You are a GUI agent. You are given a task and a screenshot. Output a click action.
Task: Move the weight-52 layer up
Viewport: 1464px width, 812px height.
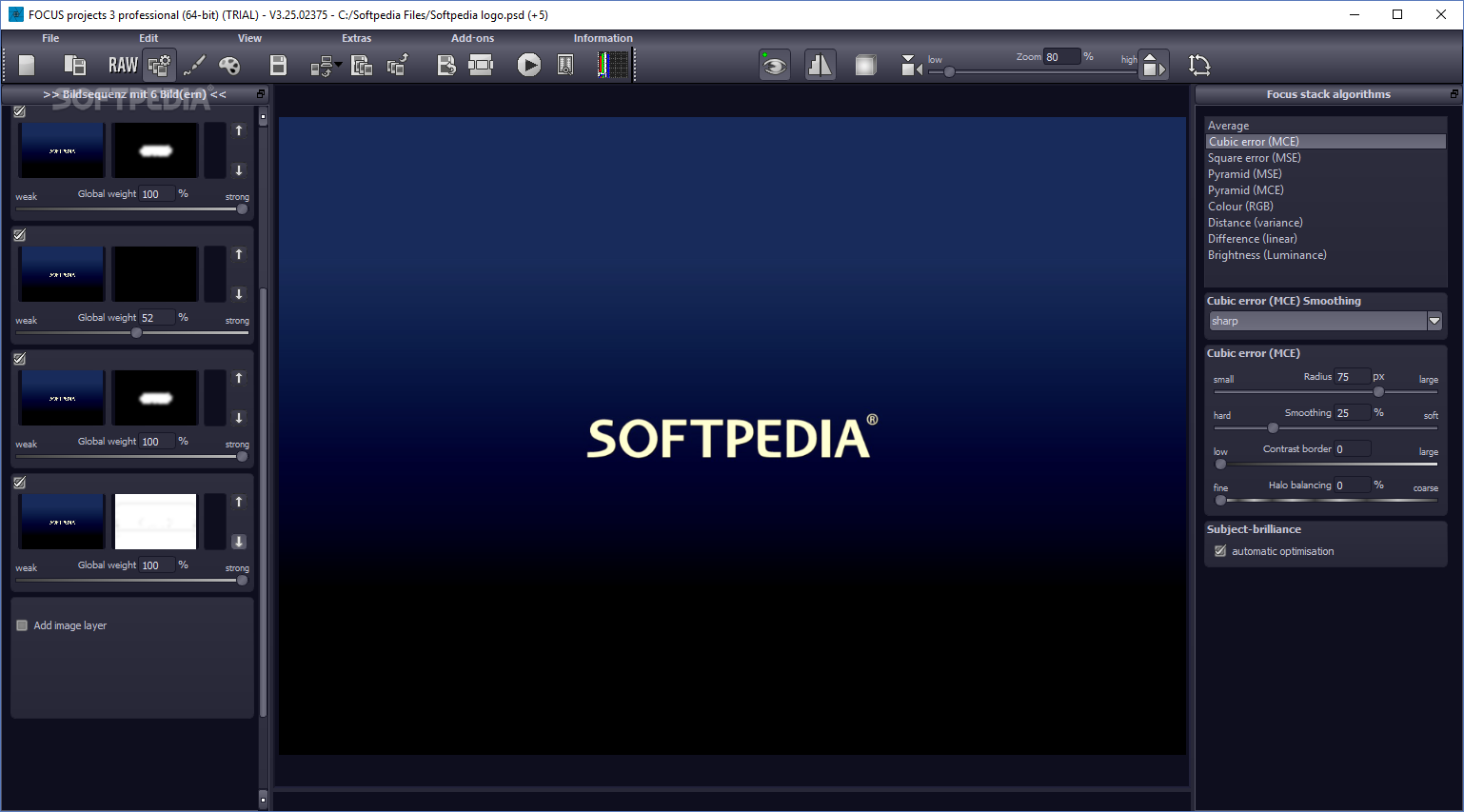(239, 254)
